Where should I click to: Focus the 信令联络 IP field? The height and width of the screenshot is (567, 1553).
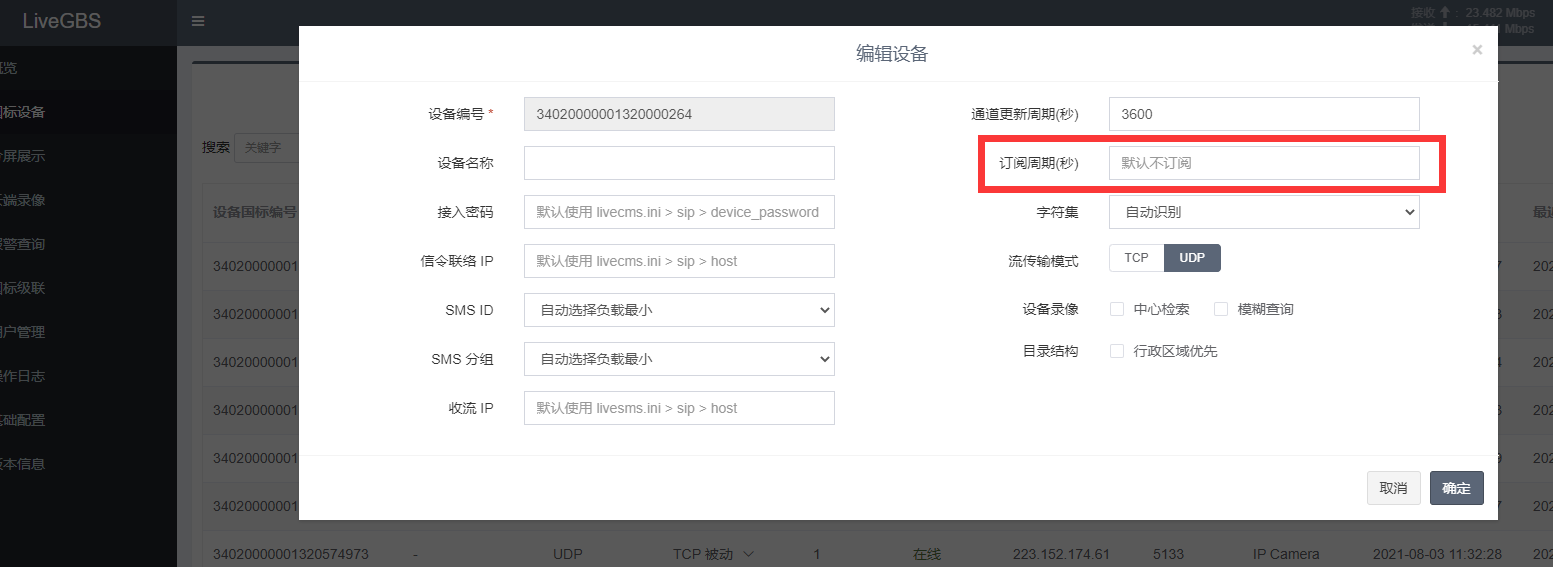click(x=679, y=261)
